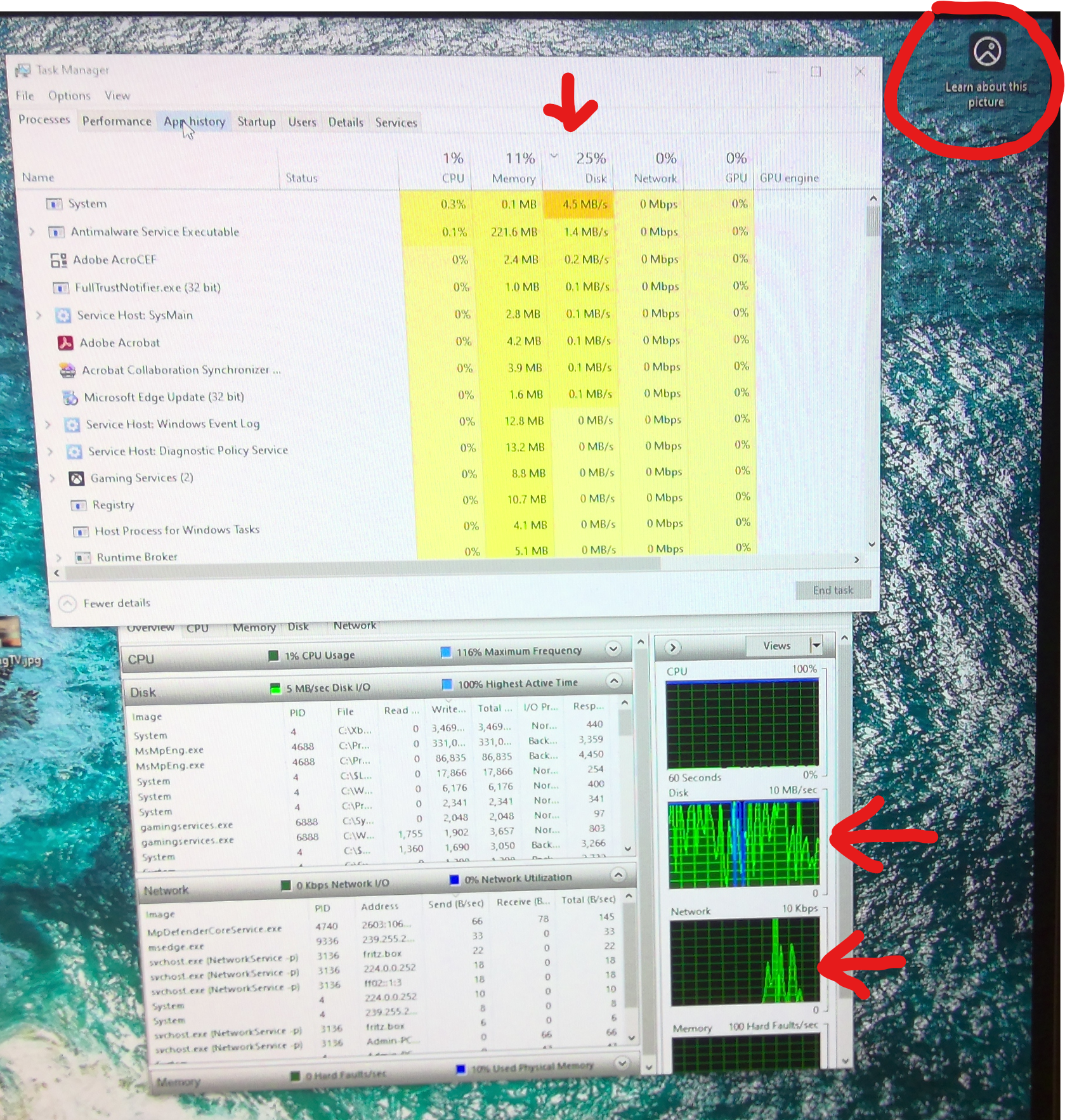
Task: Click the Service Host: SysMain gear icon
Action: coord(63,315)
